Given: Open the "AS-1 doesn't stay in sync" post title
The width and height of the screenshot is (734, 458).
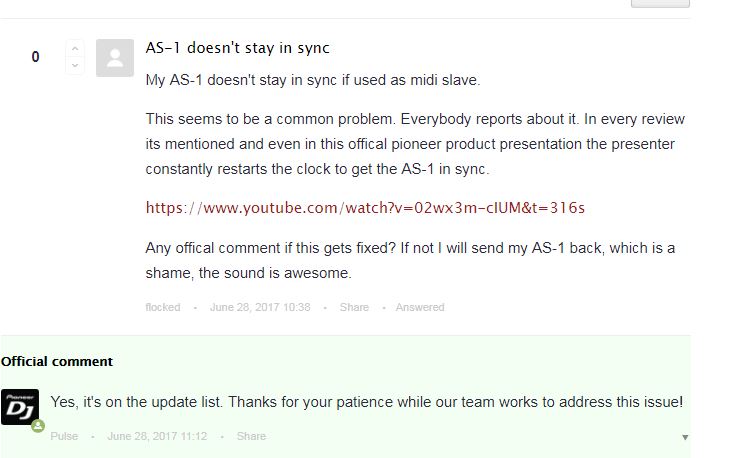Looking at the screenshot, I should coord(237,48).
